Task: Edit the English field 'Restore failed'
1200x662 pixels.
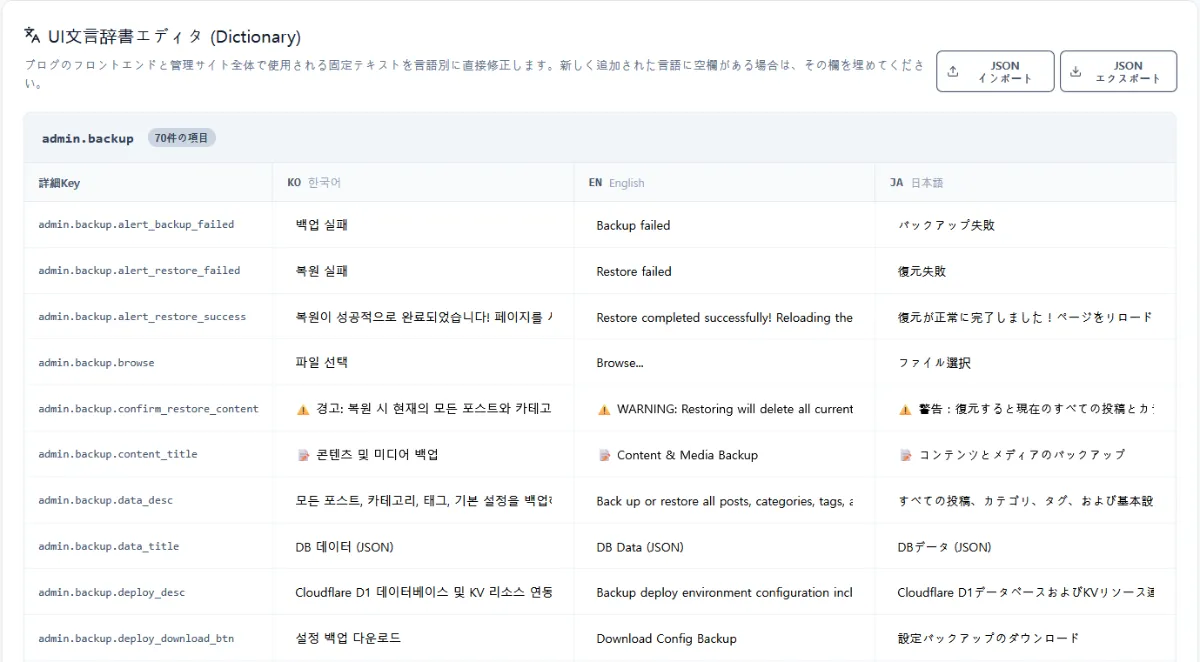Action: [724, 271]
